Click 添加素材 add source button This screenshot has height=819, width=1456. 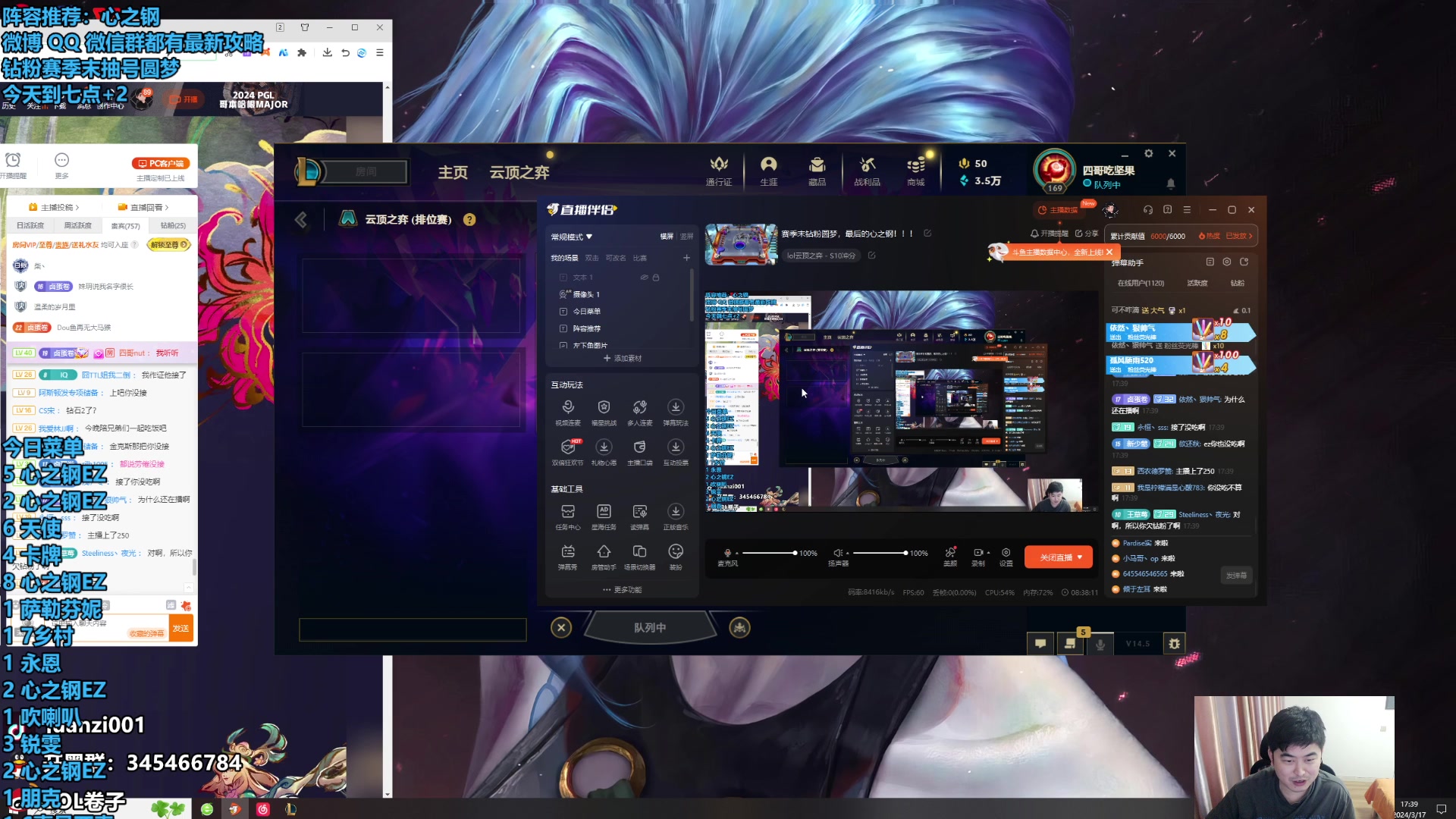623,358
